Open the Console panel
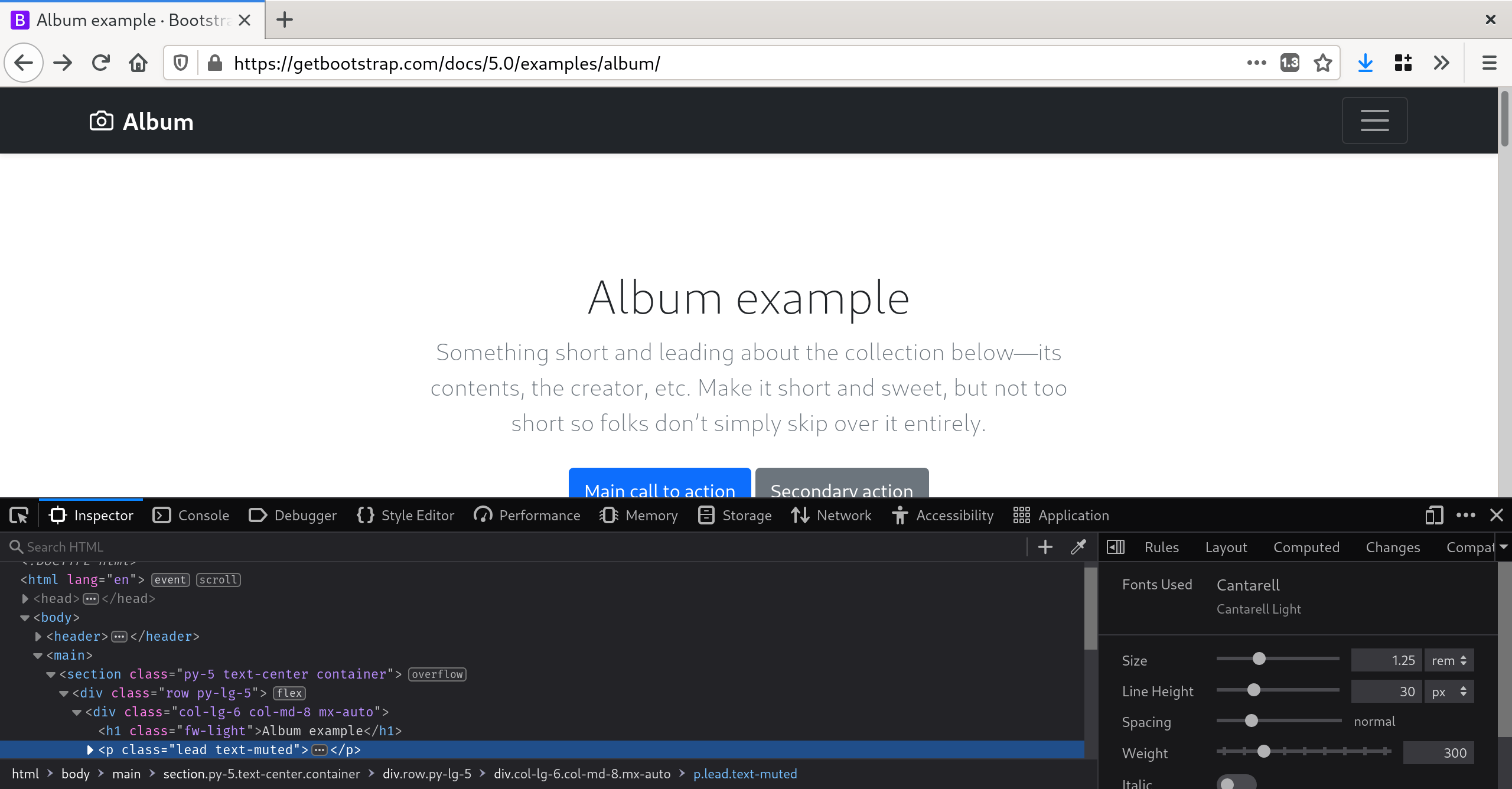Screen dimensions: 1512x789 (190, 515)
